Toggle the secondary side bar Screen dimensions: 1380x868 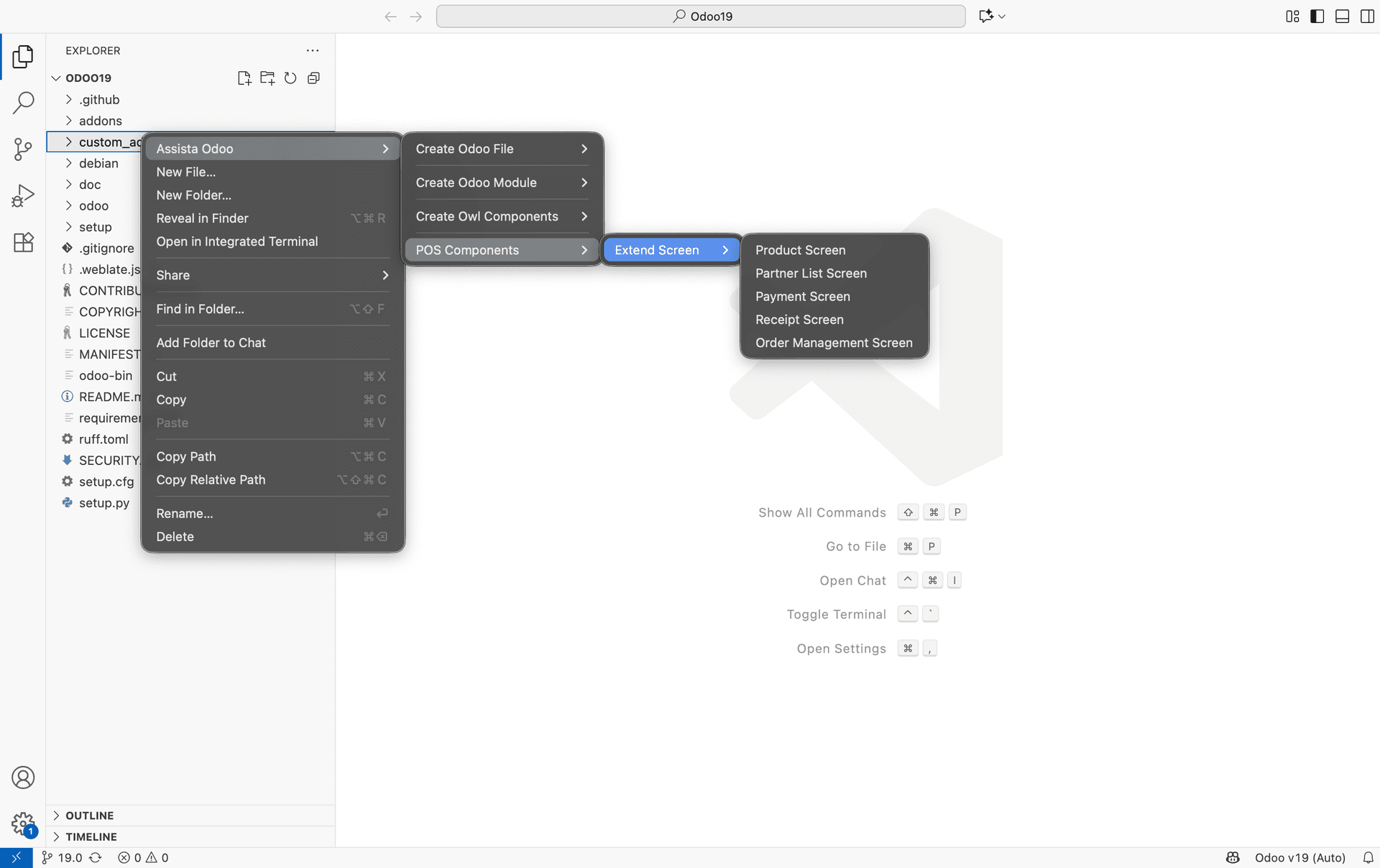pos(1367,17)
